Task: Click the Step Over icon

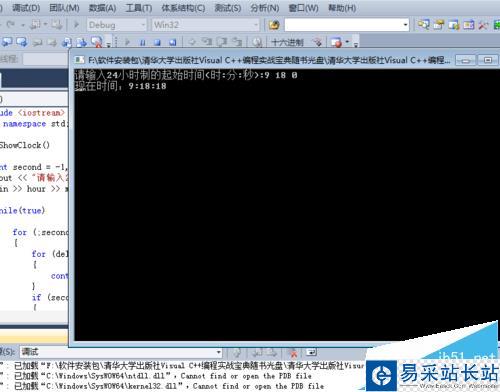Action: tap(222, 42)
